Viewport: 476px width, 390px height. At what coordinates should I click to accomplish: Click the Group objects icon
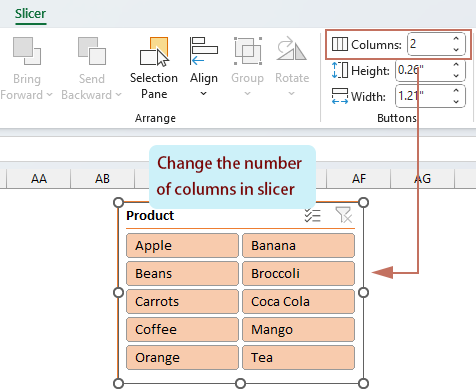[x=248, y=51]
